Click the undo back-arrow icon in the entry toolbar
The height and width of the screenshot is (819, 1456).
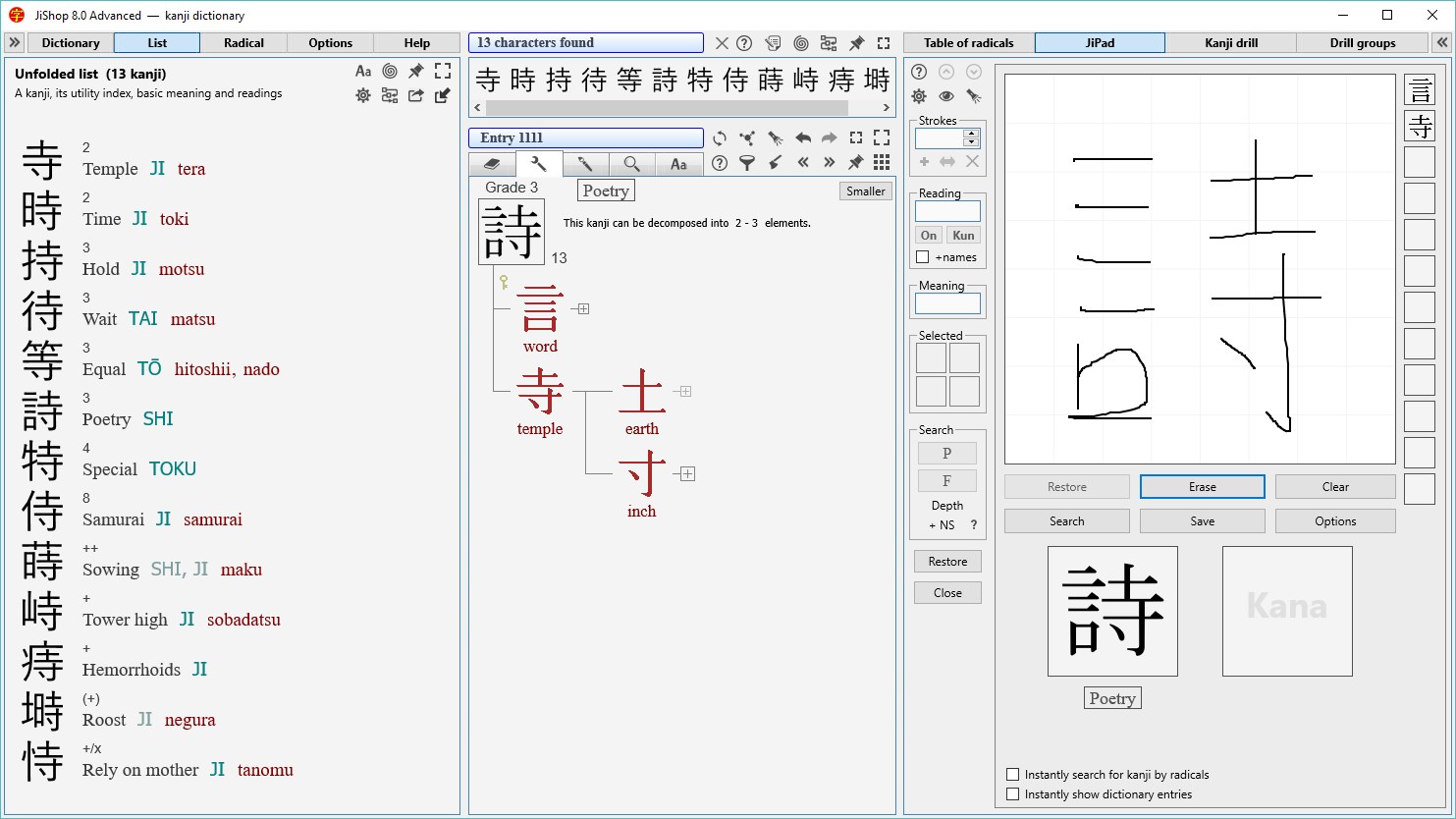click(x=803, y=138)
